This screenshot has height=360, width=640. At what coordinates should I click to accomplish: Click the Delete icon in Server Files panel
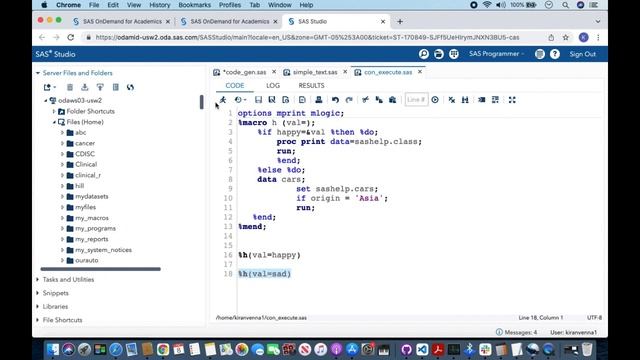(x=70, y=87)
